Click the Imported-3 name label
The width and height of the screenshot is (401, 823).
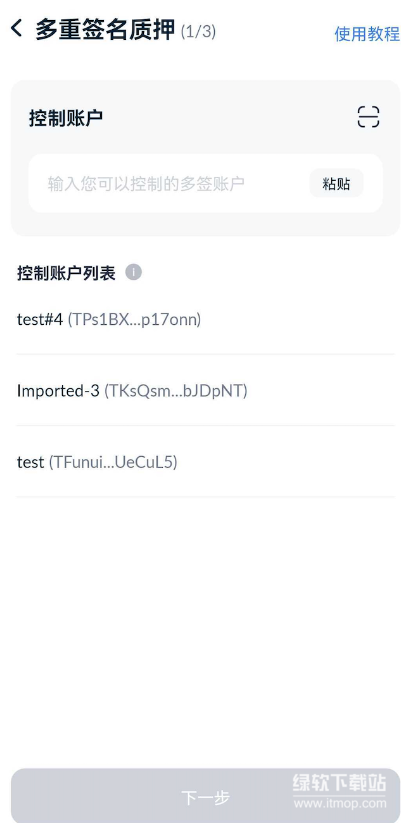pos(58,391)
